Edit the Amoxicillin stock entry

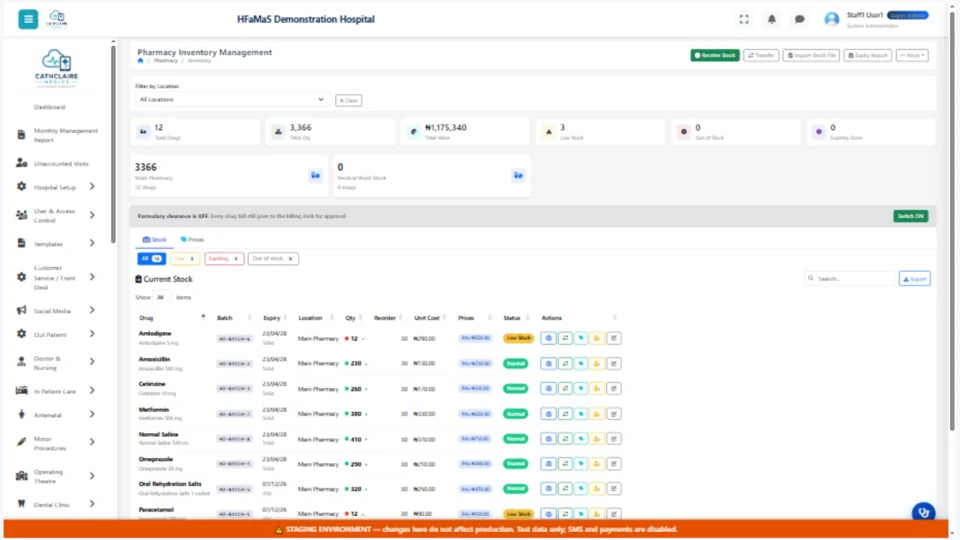(613, 364)
